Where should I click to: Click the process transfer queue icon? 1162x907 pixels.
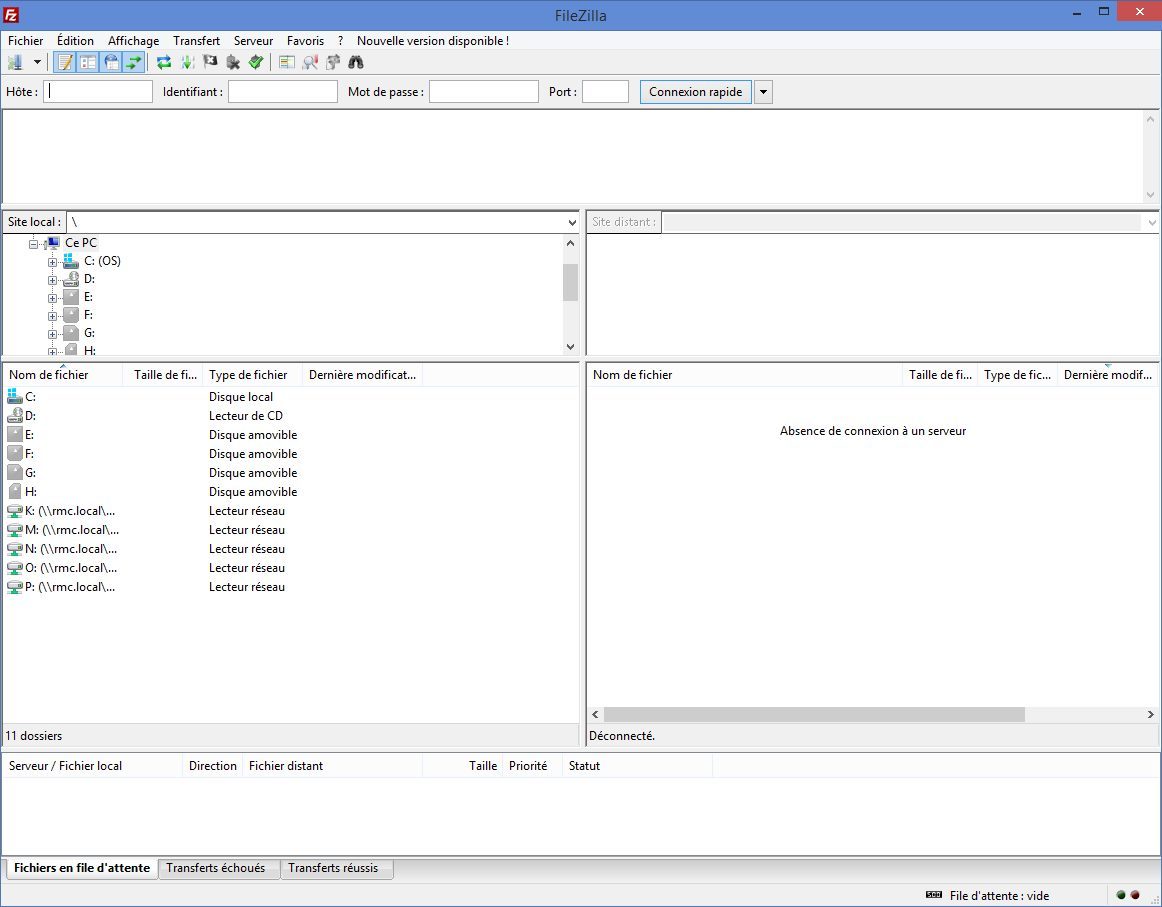187,62
